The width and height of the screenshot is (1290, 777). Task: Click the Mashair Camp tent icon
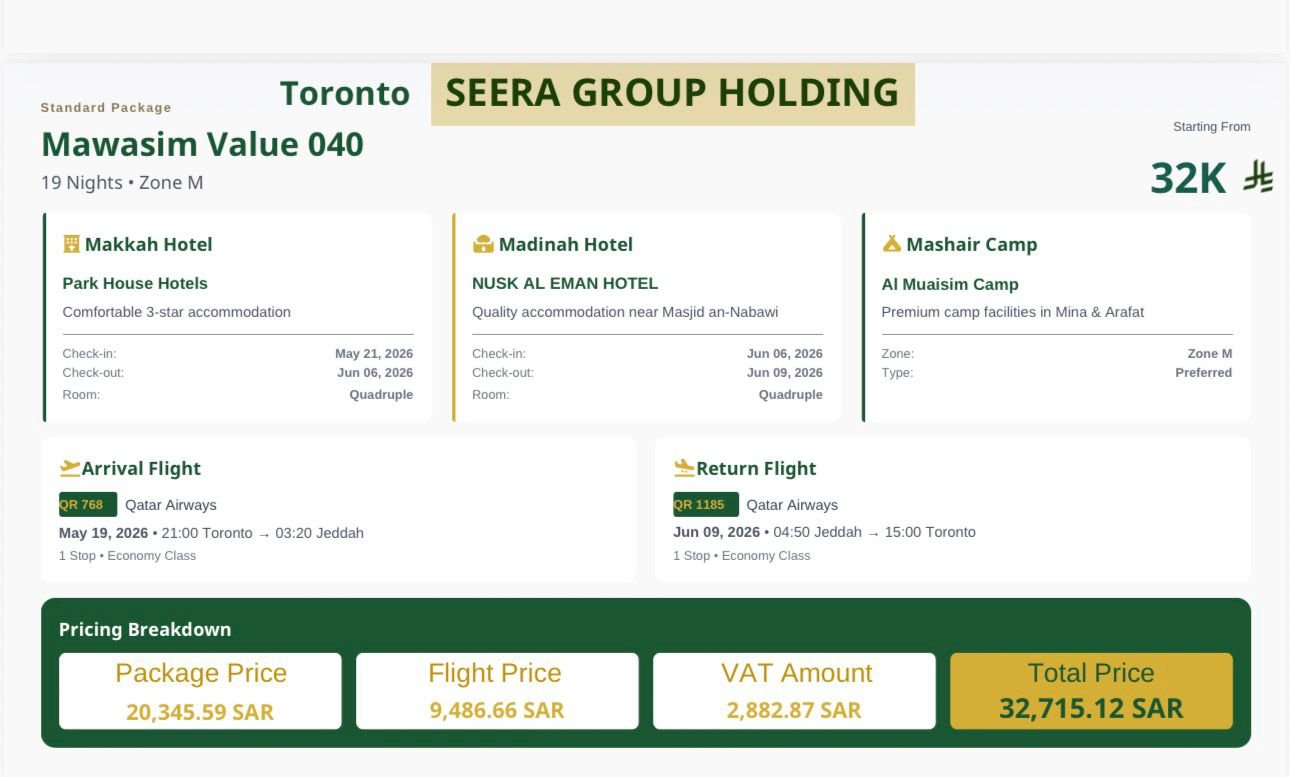[x=892, y=244]
